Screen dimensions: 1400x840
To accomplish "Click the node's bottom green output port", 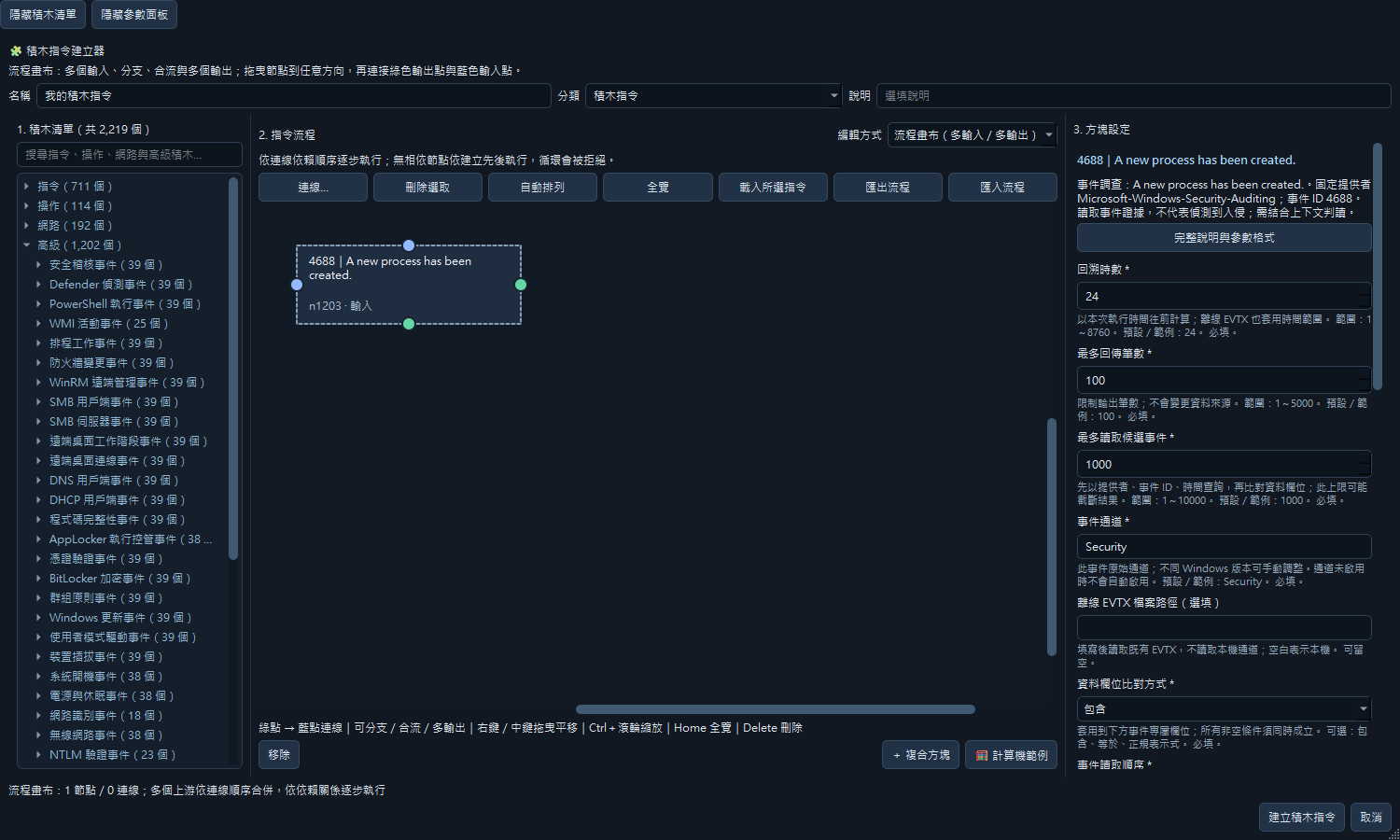I will pos(409,324).
